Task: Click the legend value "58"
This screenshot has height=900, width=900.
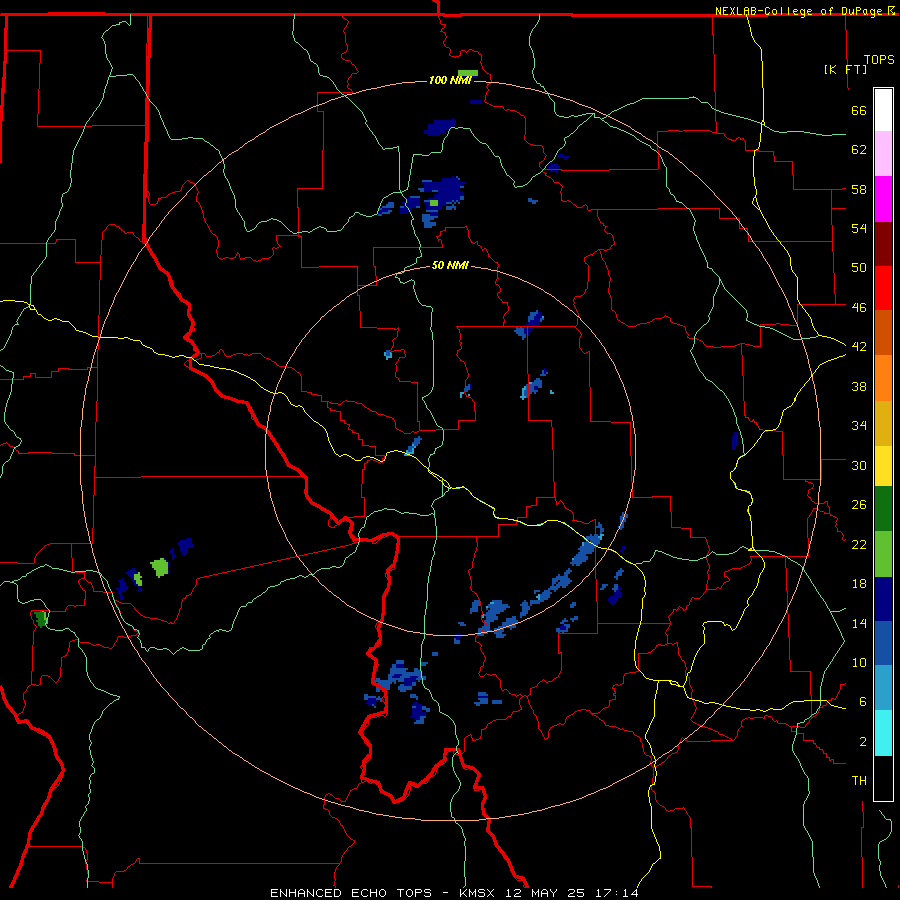Action: [x=859, y=189]
